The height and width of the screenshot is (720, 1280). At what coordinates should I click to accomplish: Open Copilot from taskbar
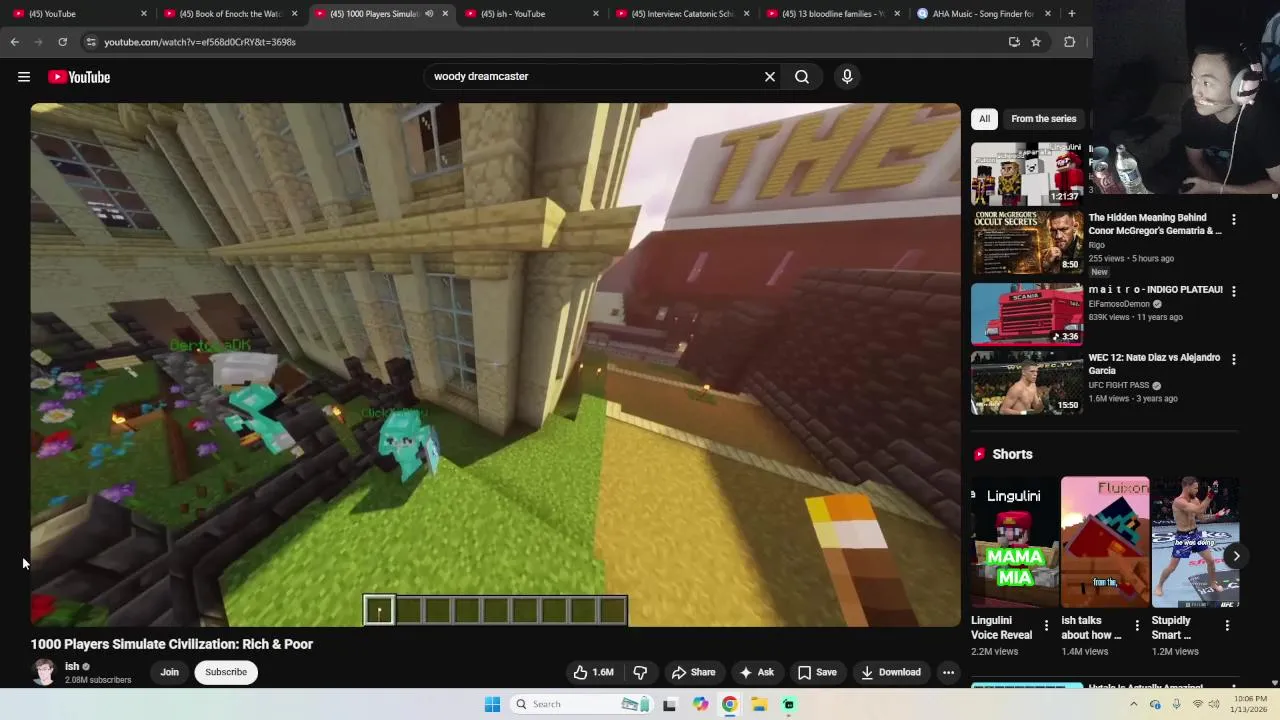coord(700,704)
